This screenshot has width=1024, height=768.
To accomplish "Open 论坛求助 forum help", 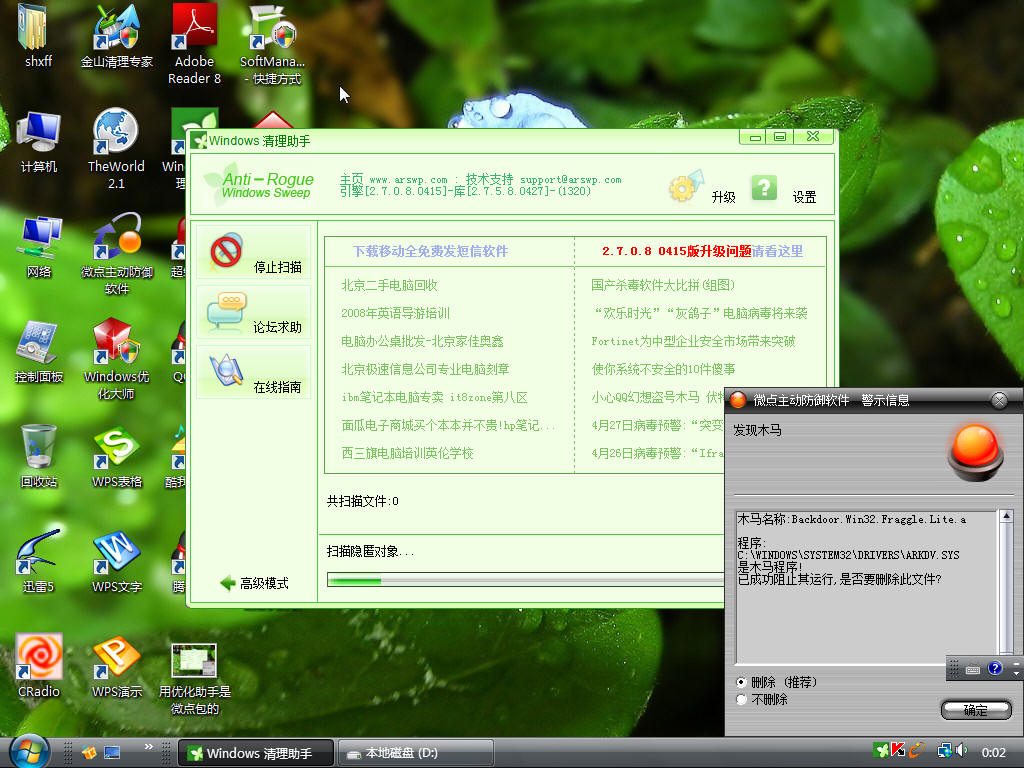I will (x=253, y=313).
